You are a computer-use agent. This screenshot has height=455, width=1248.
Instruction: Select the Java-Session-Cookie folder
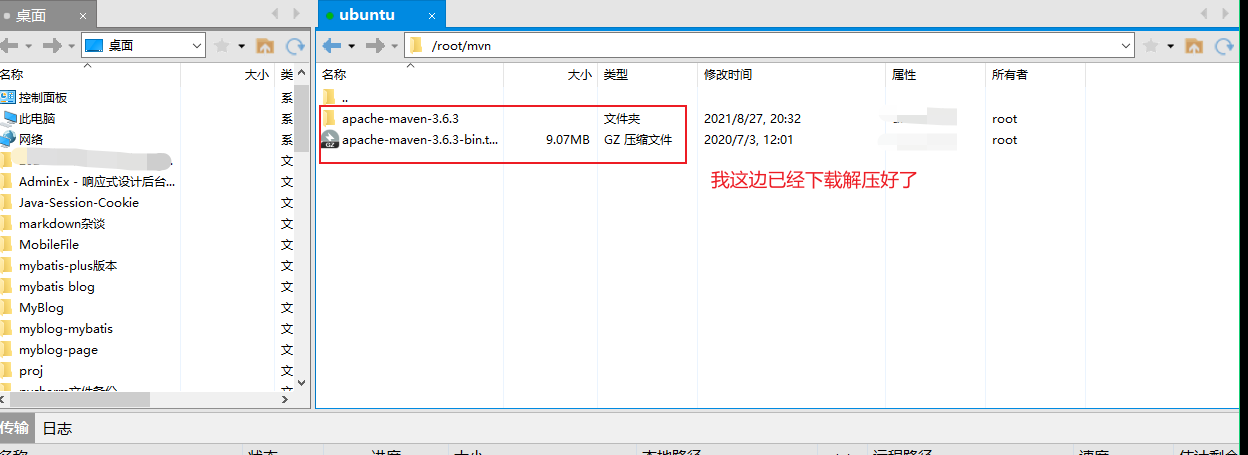(79, 202)
